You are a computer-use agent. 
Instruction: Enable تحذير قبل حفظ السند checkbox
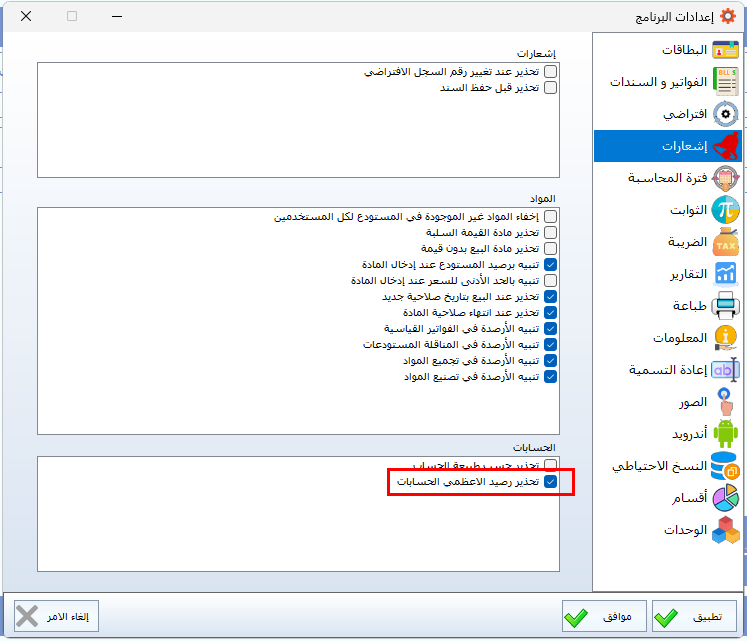(551, 88)
